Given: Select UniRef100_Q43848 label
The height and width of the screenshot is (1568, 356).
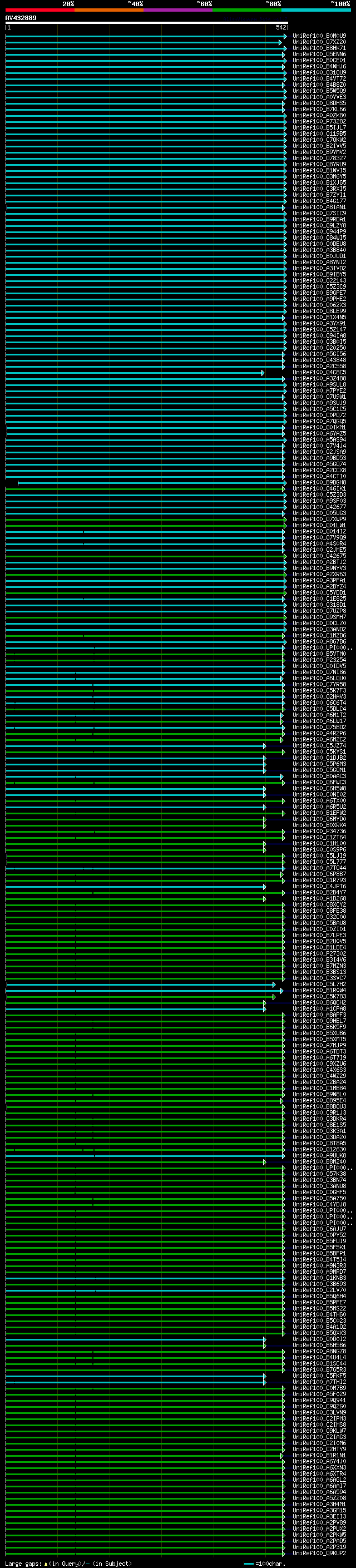Looking at the screenshot, I should tap(319, 360).
